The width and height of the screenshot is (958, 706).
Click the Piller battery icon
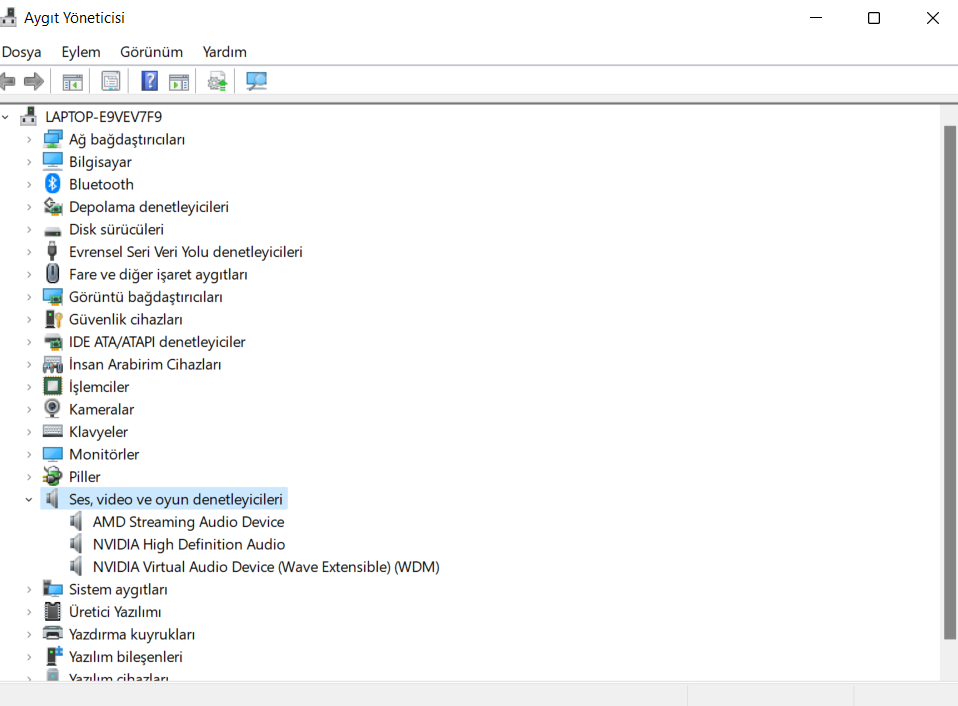53,476
